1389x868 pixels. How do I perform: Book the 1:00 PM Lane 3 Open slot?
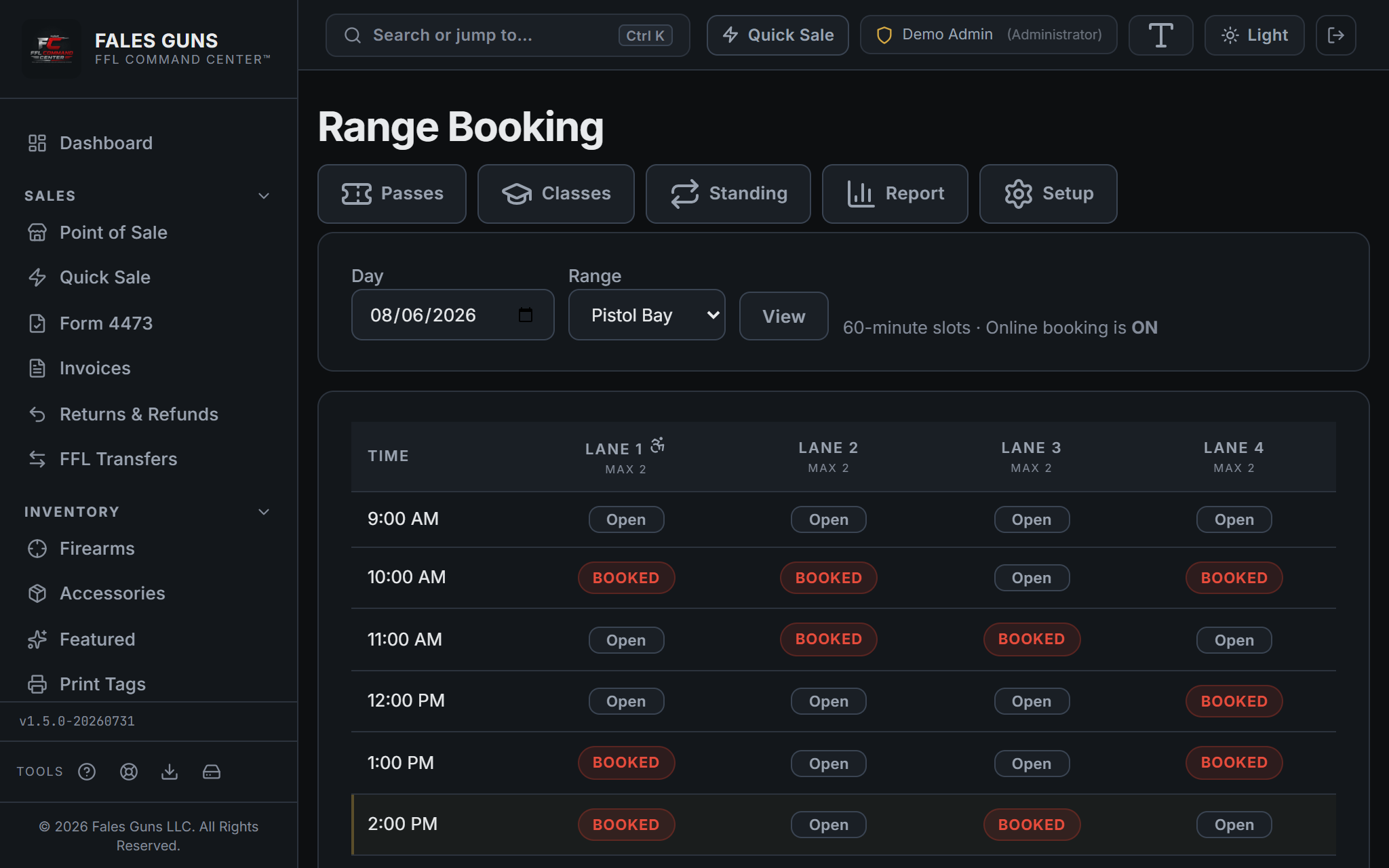[1032, 764]
